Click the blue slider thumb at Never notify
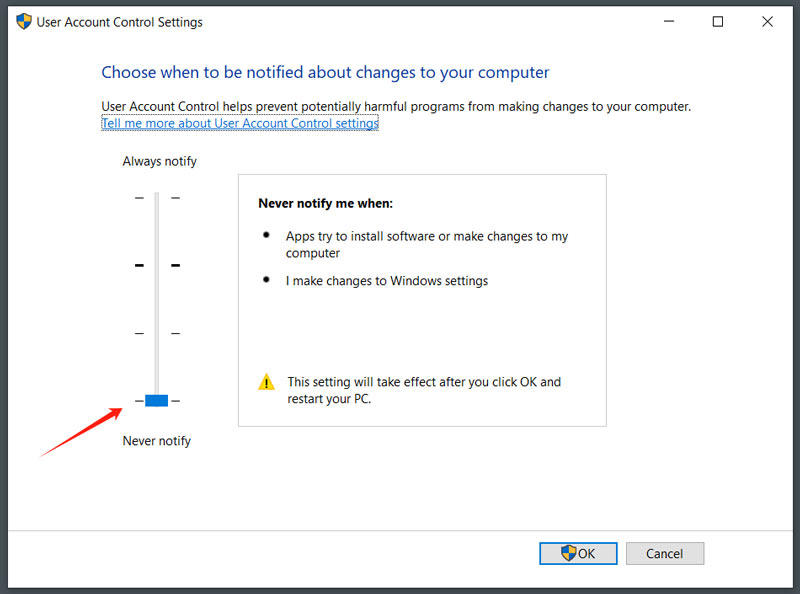The image size is (800, 594). coord(157,401)
